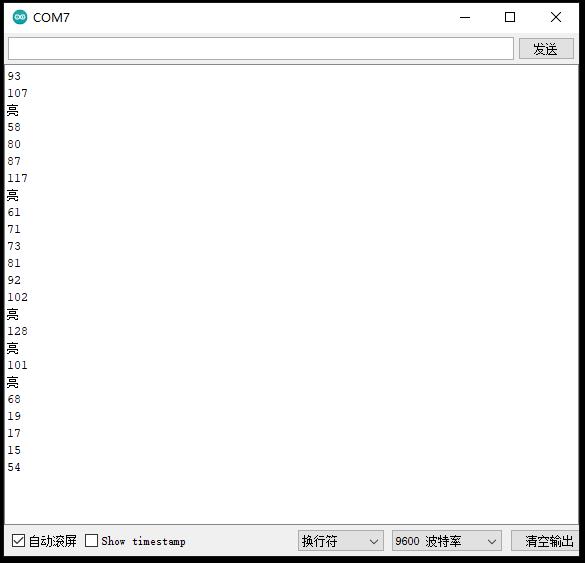Minimize the COM7 serial monitor window
Viewport: 585px width, 563px height.
(465, 17)
